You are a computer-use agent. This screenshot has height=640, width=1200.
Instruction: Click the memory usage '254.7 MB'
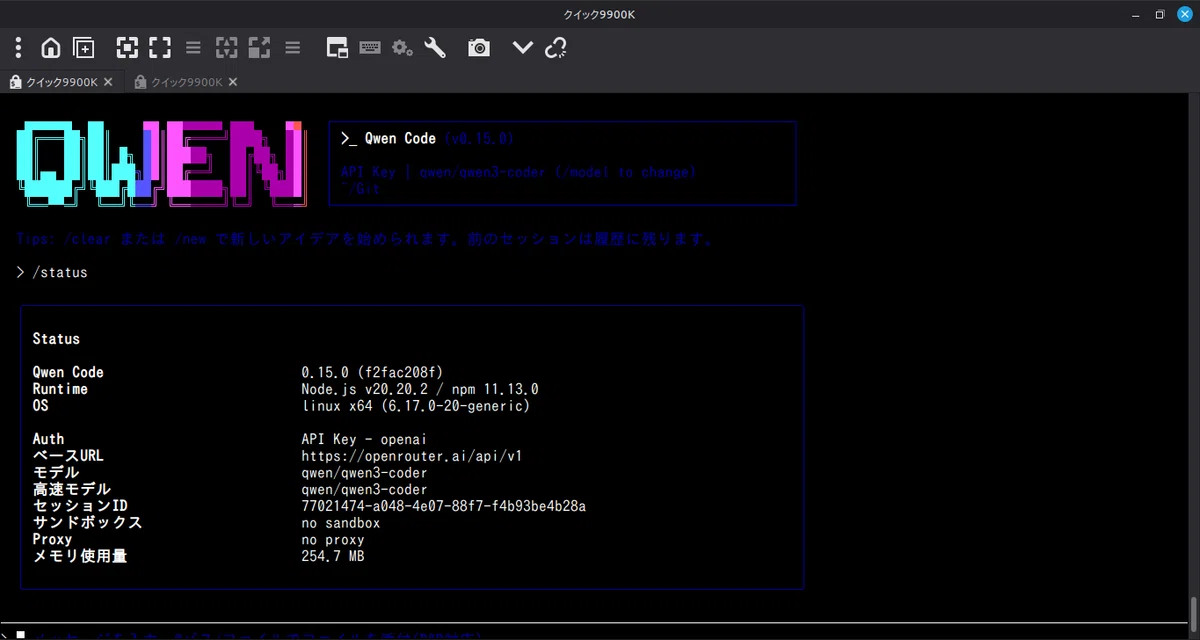333,556
